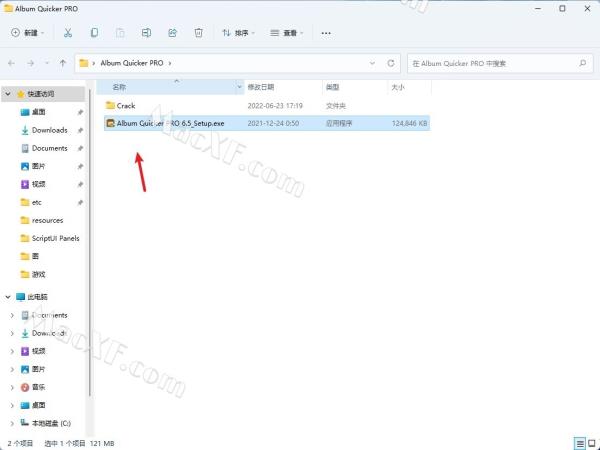Open recent locations chevron
Image resolution: width=600 pixels, height=450 pixels.
47,63
